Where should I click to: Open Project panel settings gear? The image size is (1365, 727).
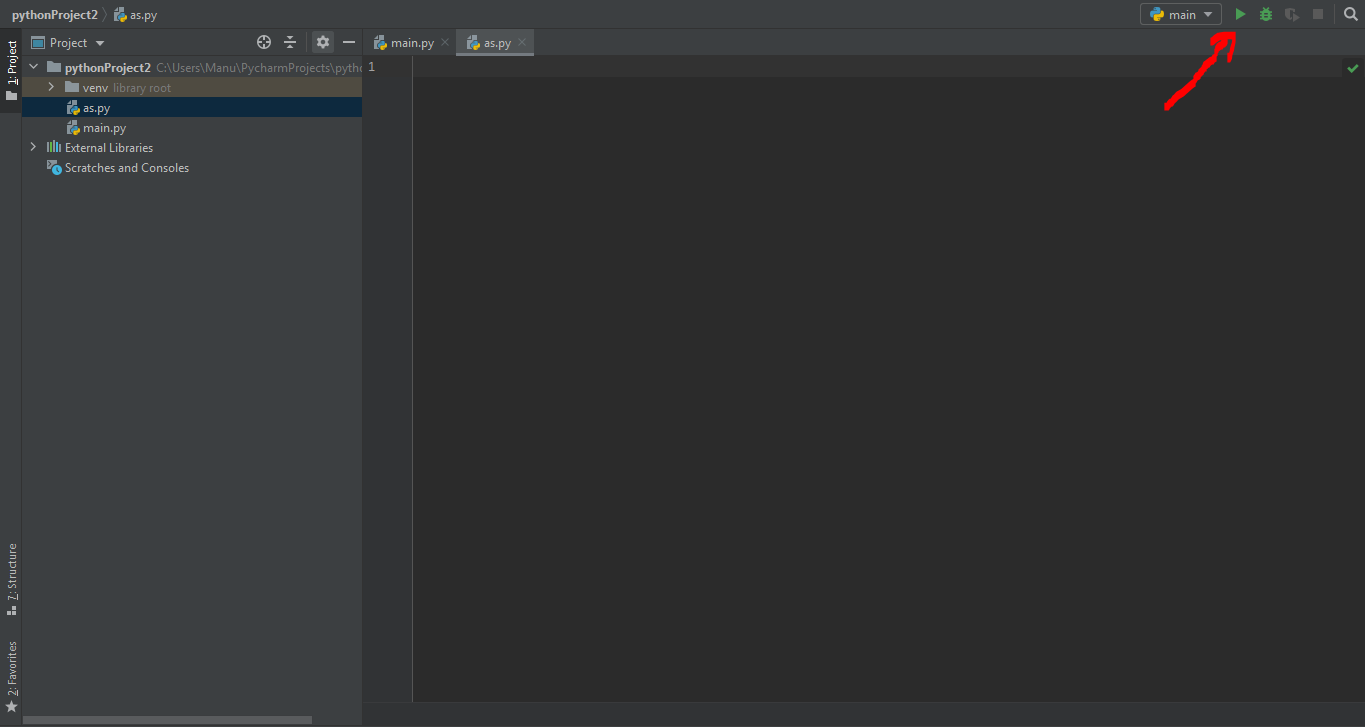pyautogui.click(x=323, y=42)
